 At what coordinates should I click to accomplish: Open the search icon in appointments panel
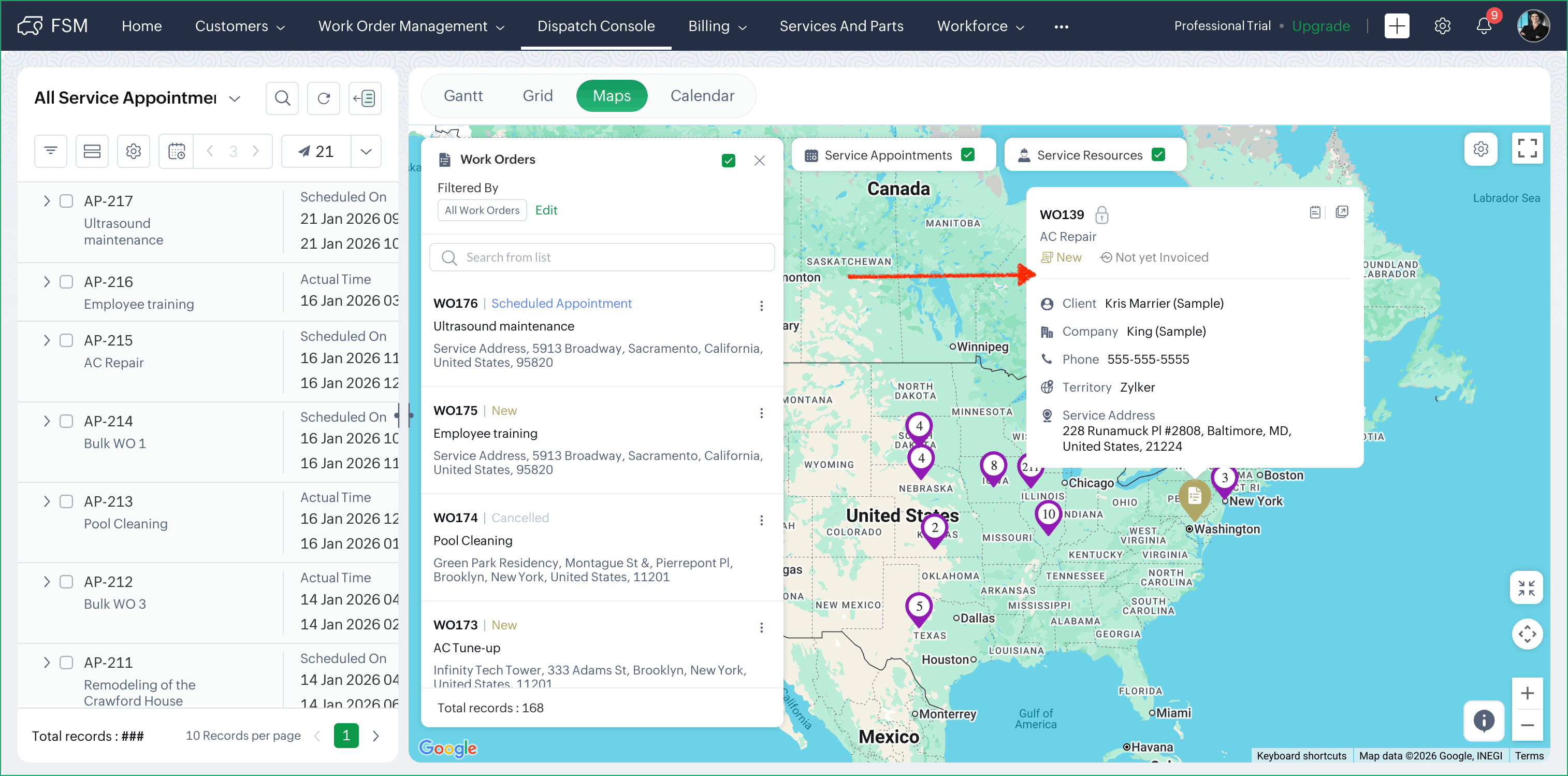[282, 98]
